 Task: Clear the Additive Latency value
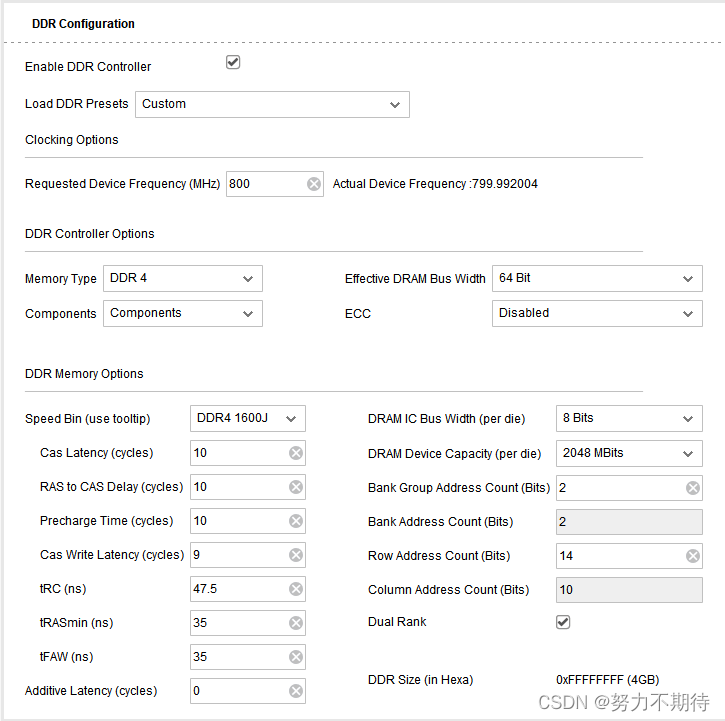(296, 691)
